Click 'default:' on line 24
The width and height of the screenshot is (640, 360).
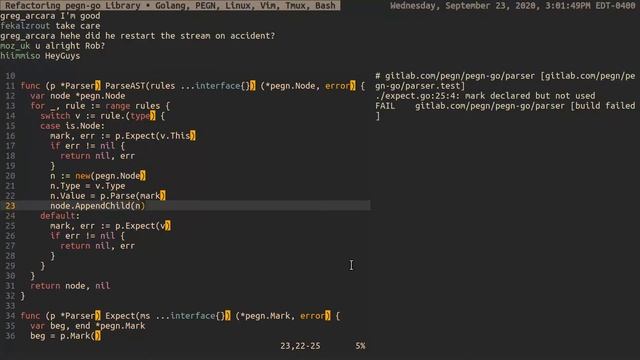60,216
